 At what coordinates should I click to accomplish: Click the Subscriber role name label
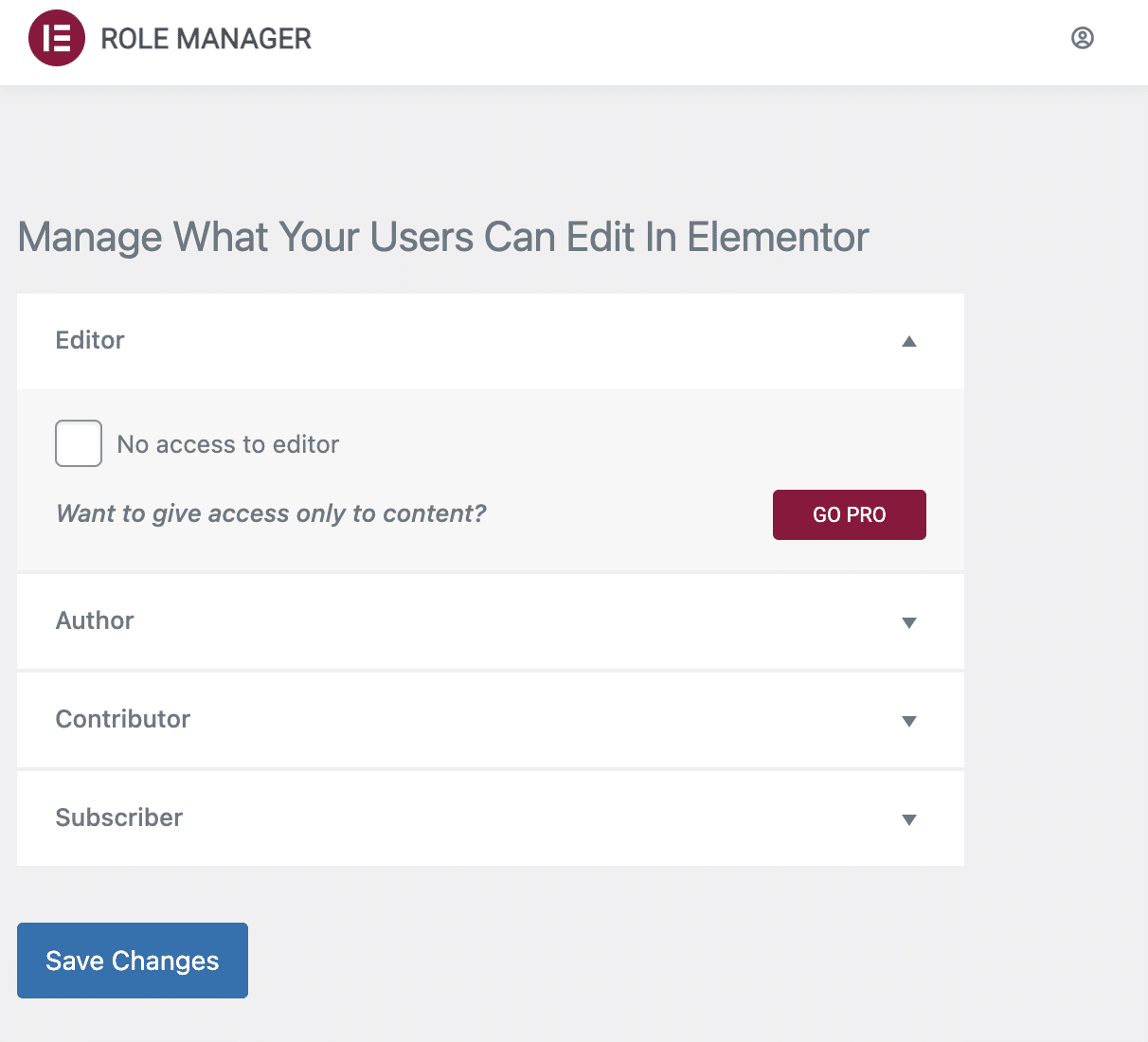coord(118,817)
